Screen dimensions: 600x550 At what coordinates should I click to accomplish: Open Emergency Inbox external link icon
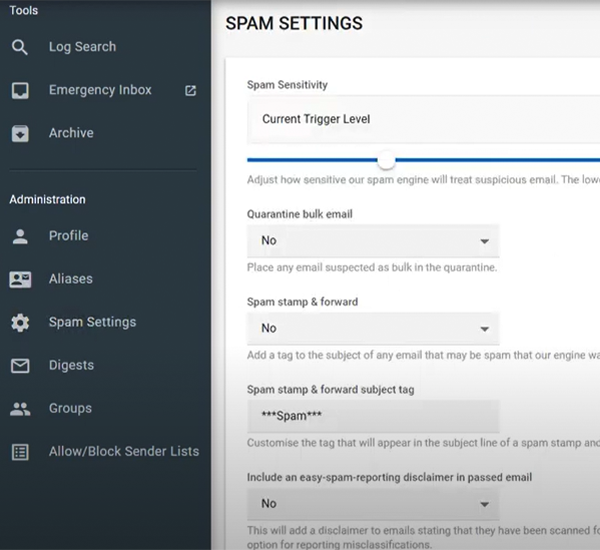(191, 90)
